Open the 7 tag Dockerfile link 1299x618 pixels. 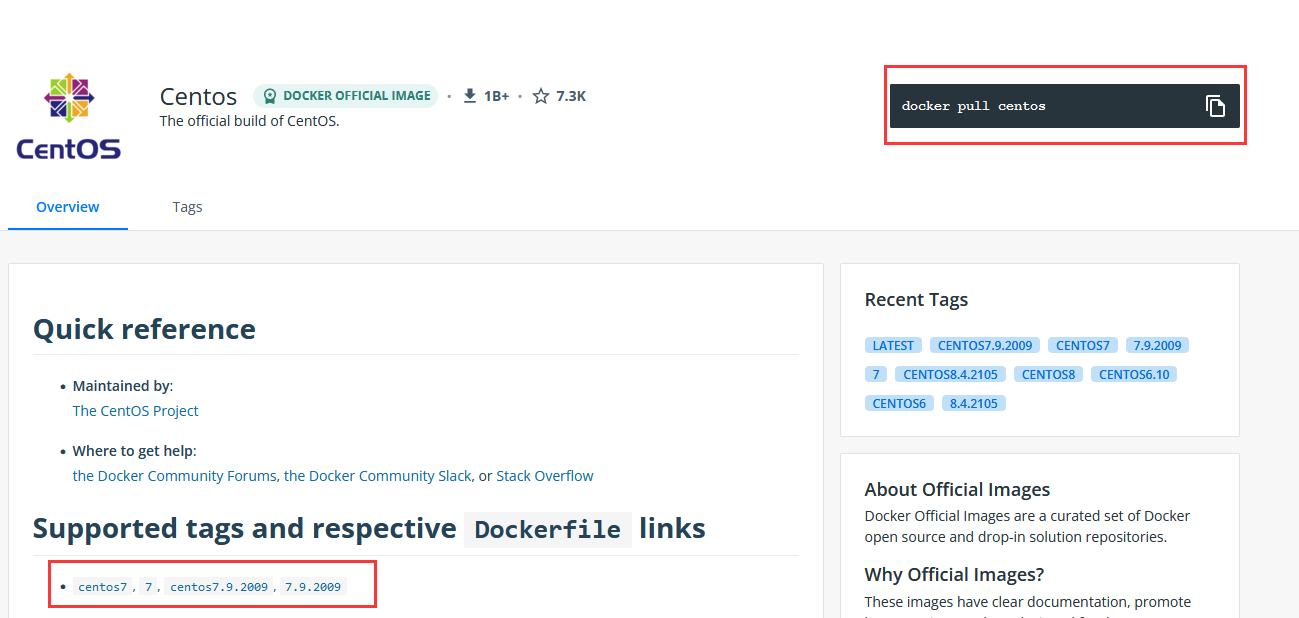pyautogui.click(x=148, y=587)
